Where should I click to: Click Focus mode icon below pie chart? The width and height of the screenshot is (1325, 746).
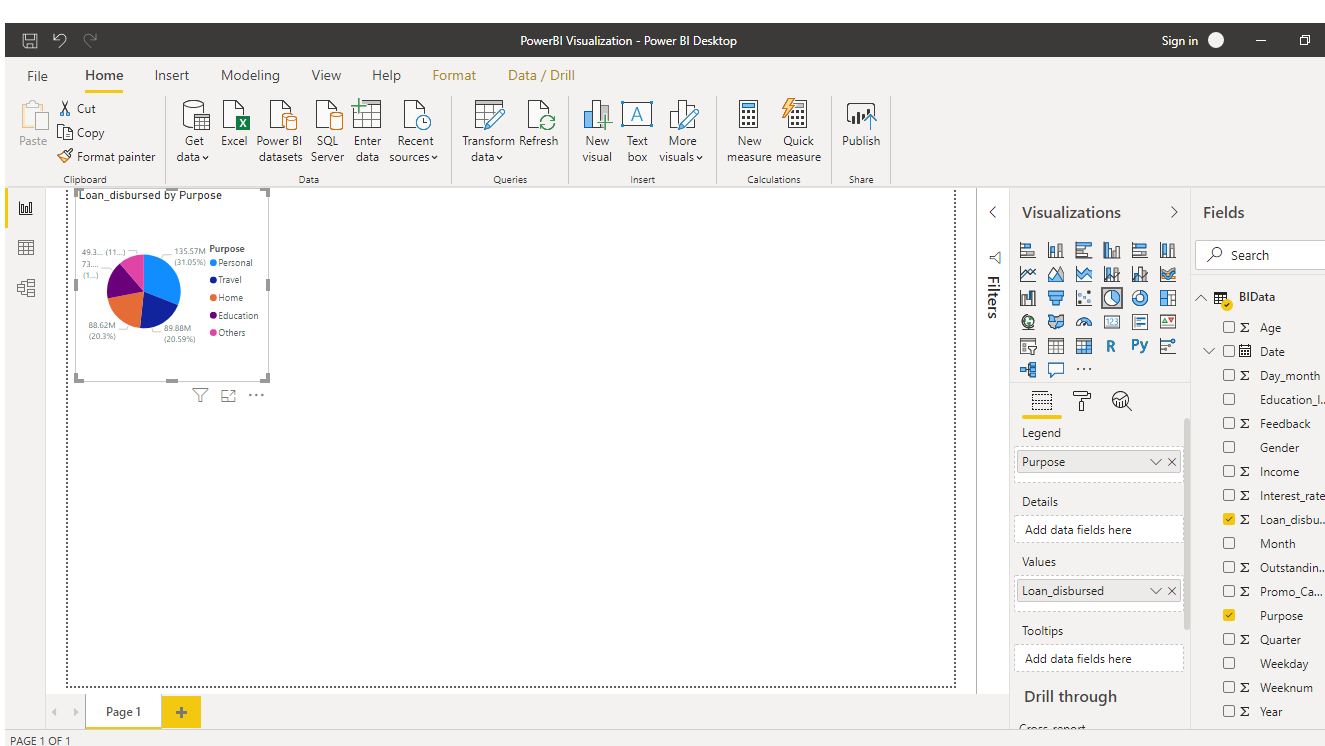coord(228,396)
